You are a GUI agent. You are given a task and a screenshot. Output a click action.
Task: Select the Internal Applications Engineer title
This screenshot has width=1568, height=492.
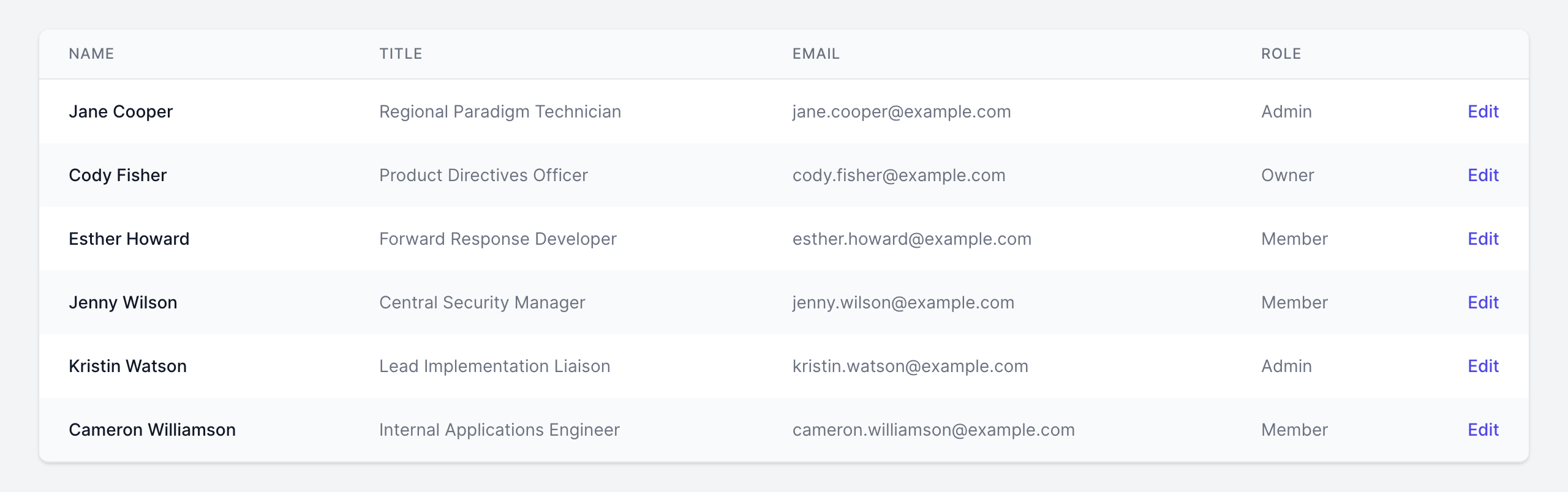coord(499,430)
